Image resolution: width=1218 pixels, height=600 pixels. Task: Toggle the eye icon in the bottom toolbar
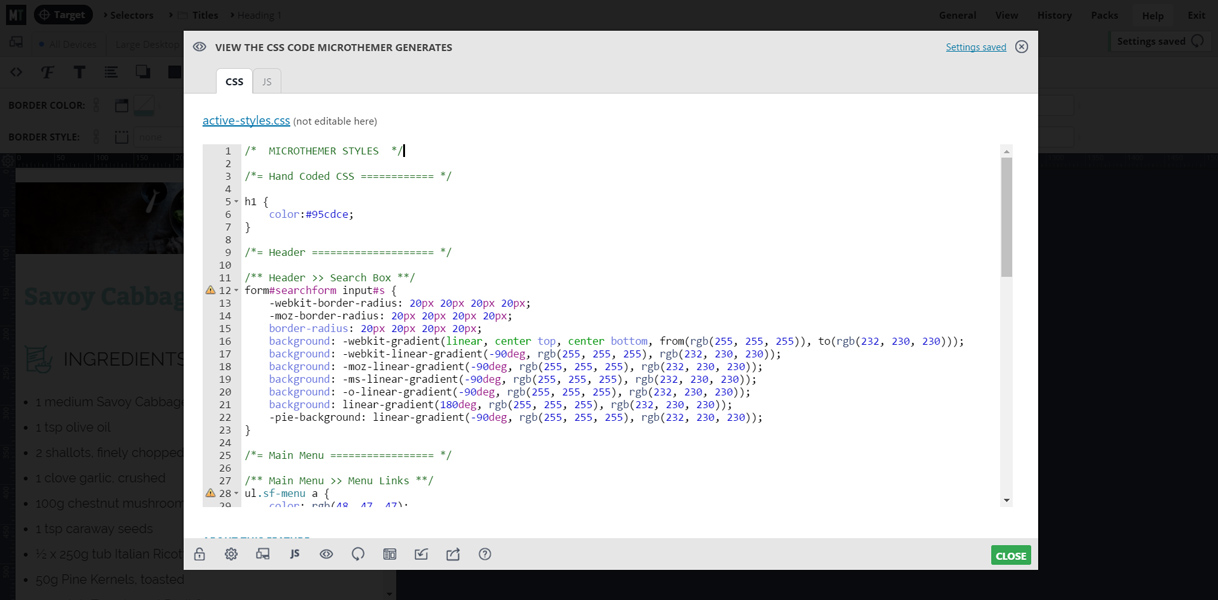click(326, 554)
